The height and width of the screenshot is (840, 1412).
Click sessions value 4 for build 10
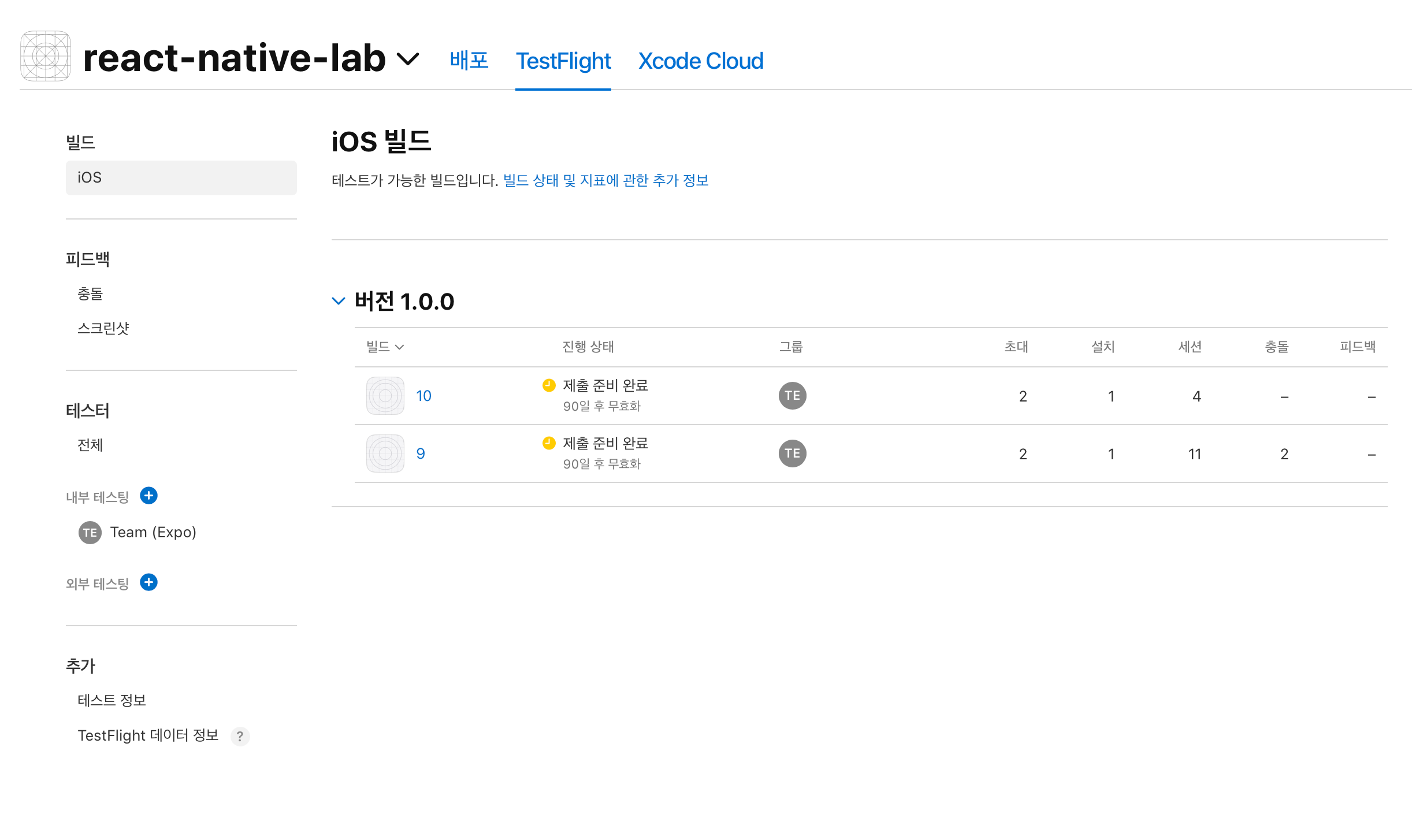click(x=1197, y=396)
